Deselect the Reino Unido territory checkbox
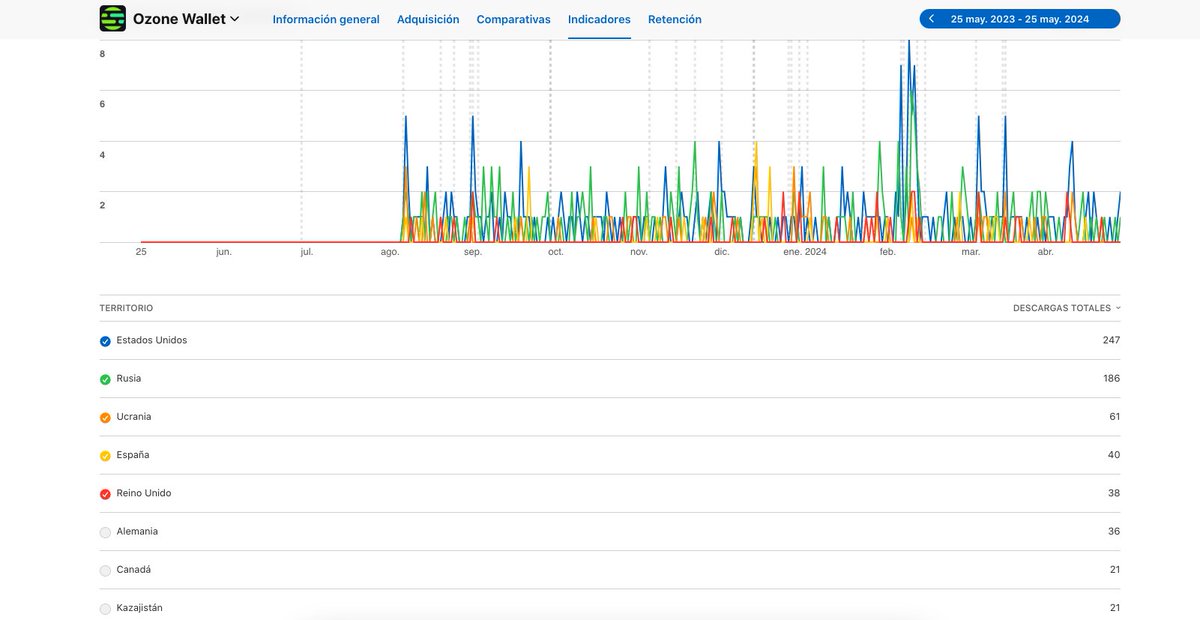Screen dimensions: 1200x620 coord(105,494)
